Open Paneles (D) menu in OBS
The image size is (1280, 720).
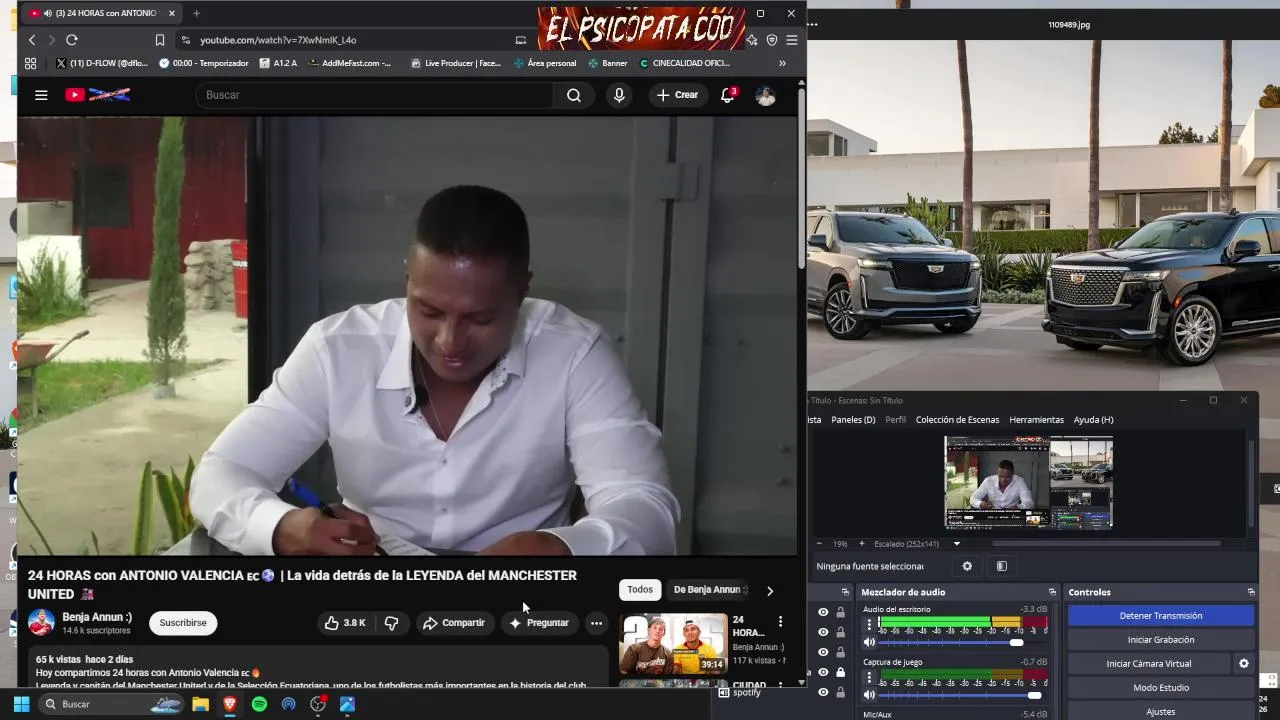pyautogui.click(x=853, y=420)
